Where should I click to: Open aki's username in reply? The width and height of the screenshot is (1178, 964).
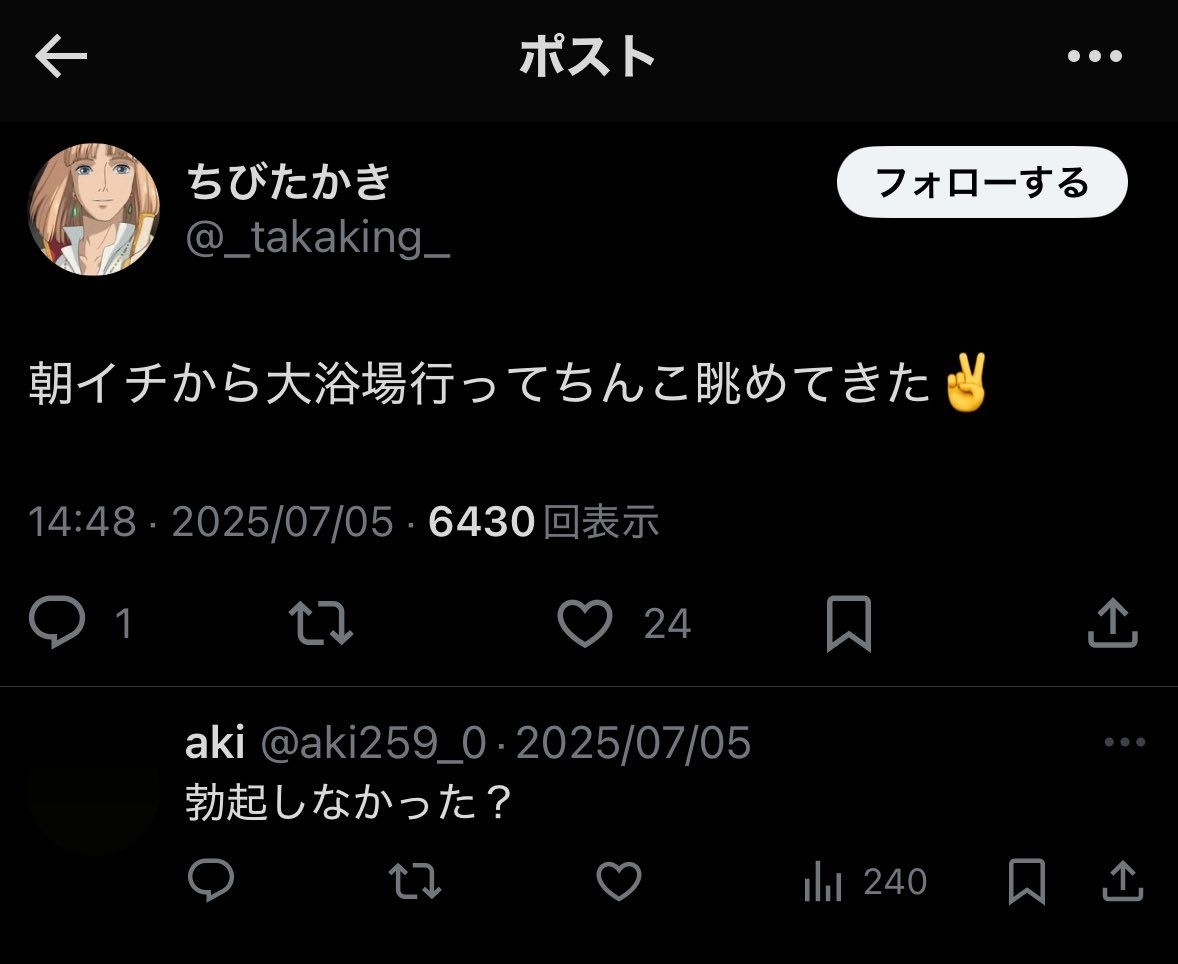(215, 743)
